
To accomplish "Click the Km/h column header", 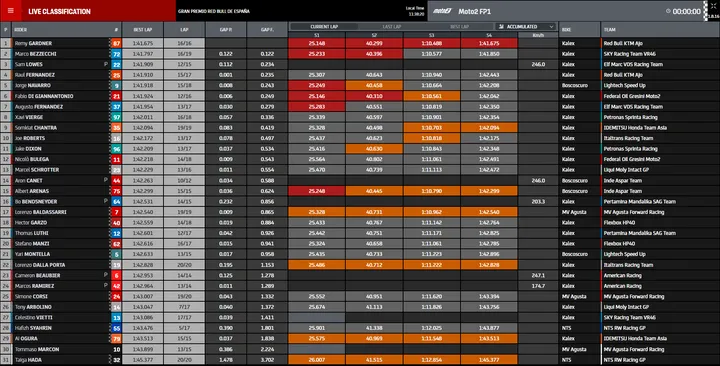I will [538, 35].
